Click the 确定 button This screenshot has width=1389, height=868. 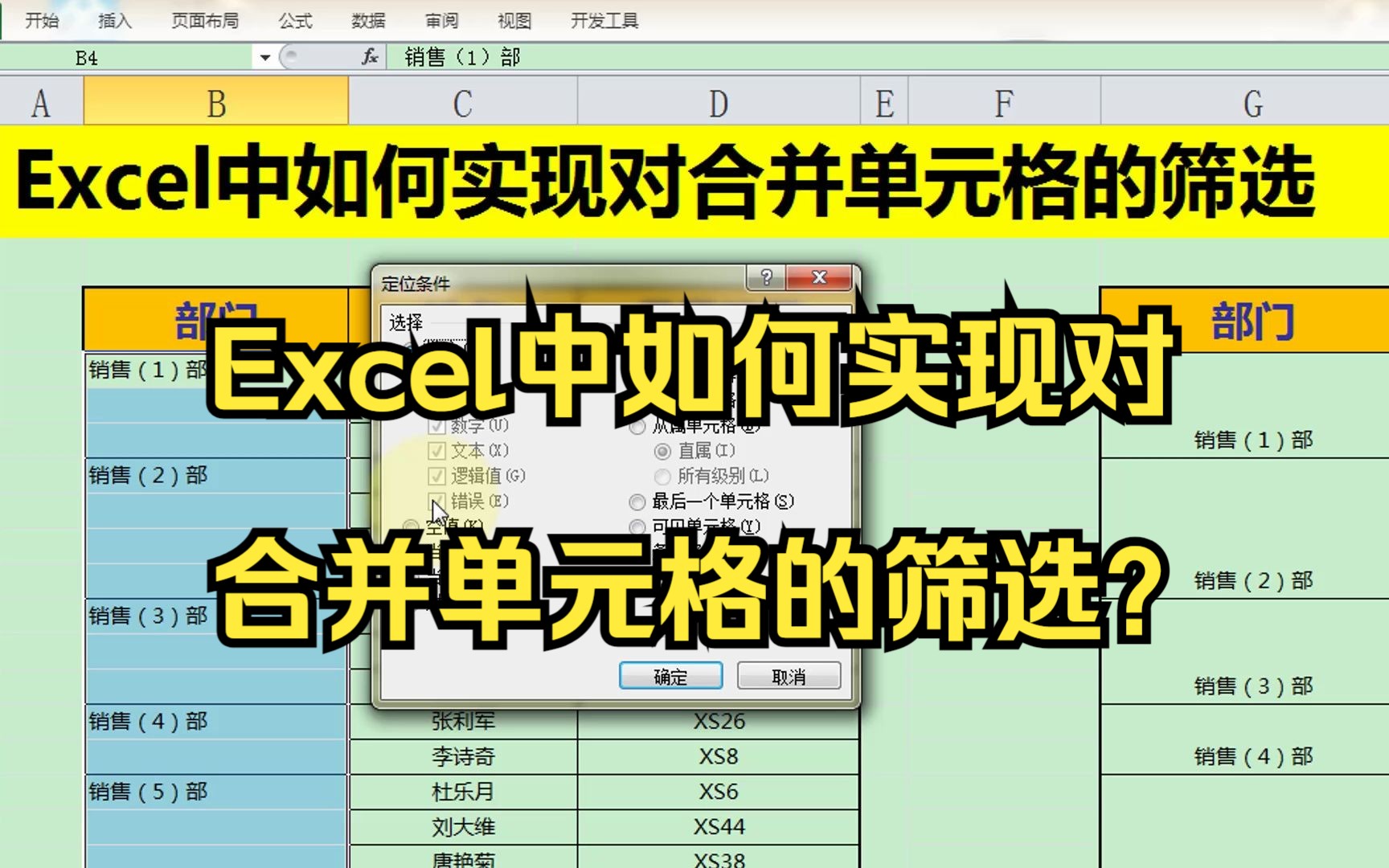(671, 676)
